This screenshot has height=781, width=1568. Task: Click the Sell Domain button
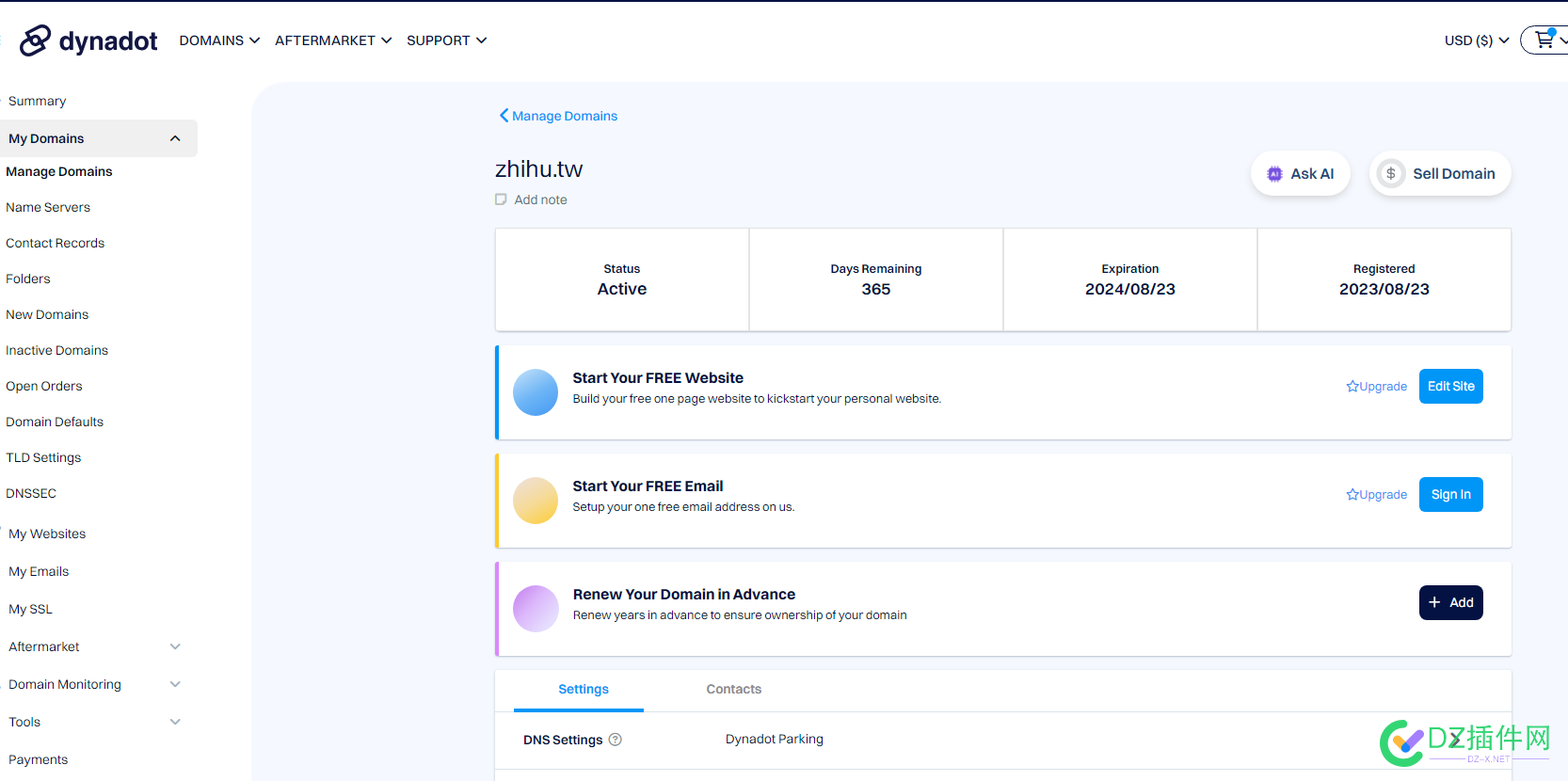click(x=1440, y=174)
